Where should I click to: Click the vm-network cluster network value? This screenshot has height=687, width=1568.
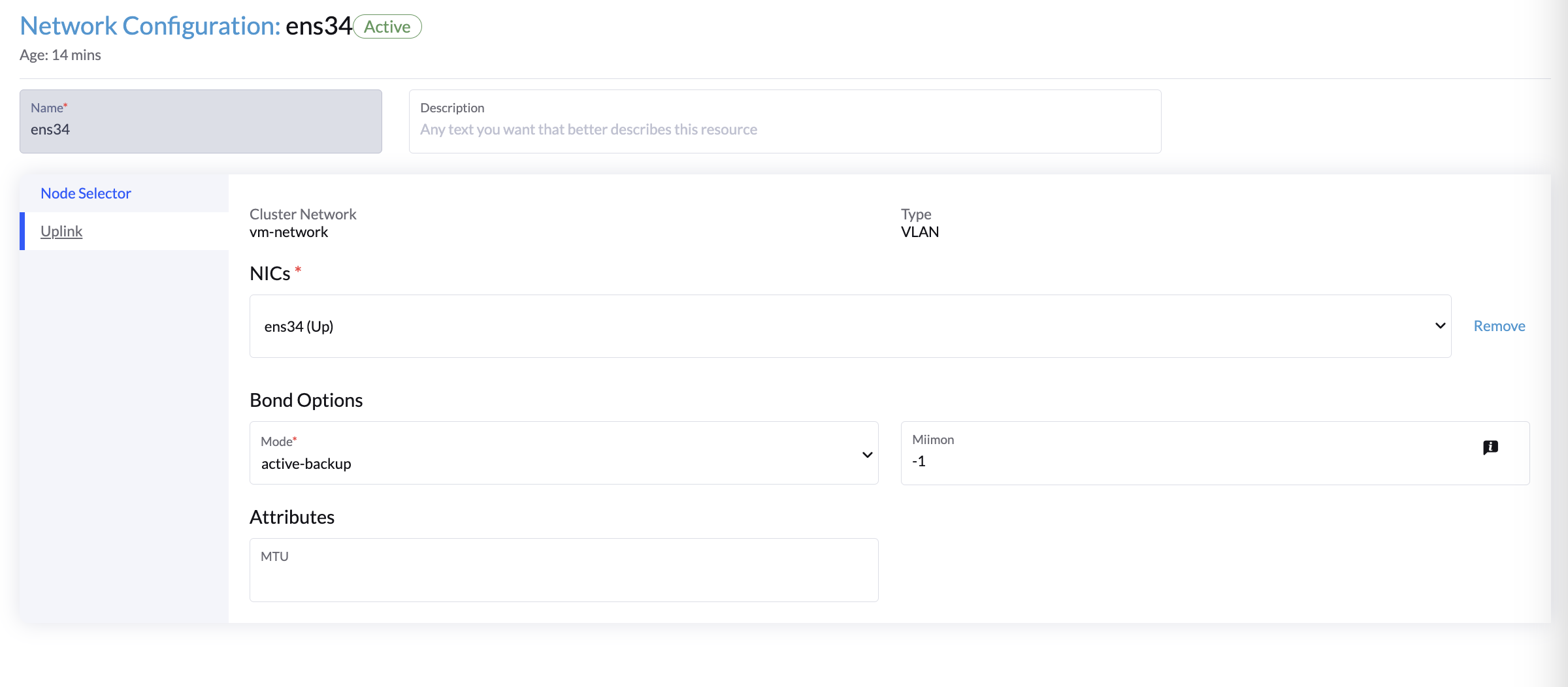[x=289, y=232]
